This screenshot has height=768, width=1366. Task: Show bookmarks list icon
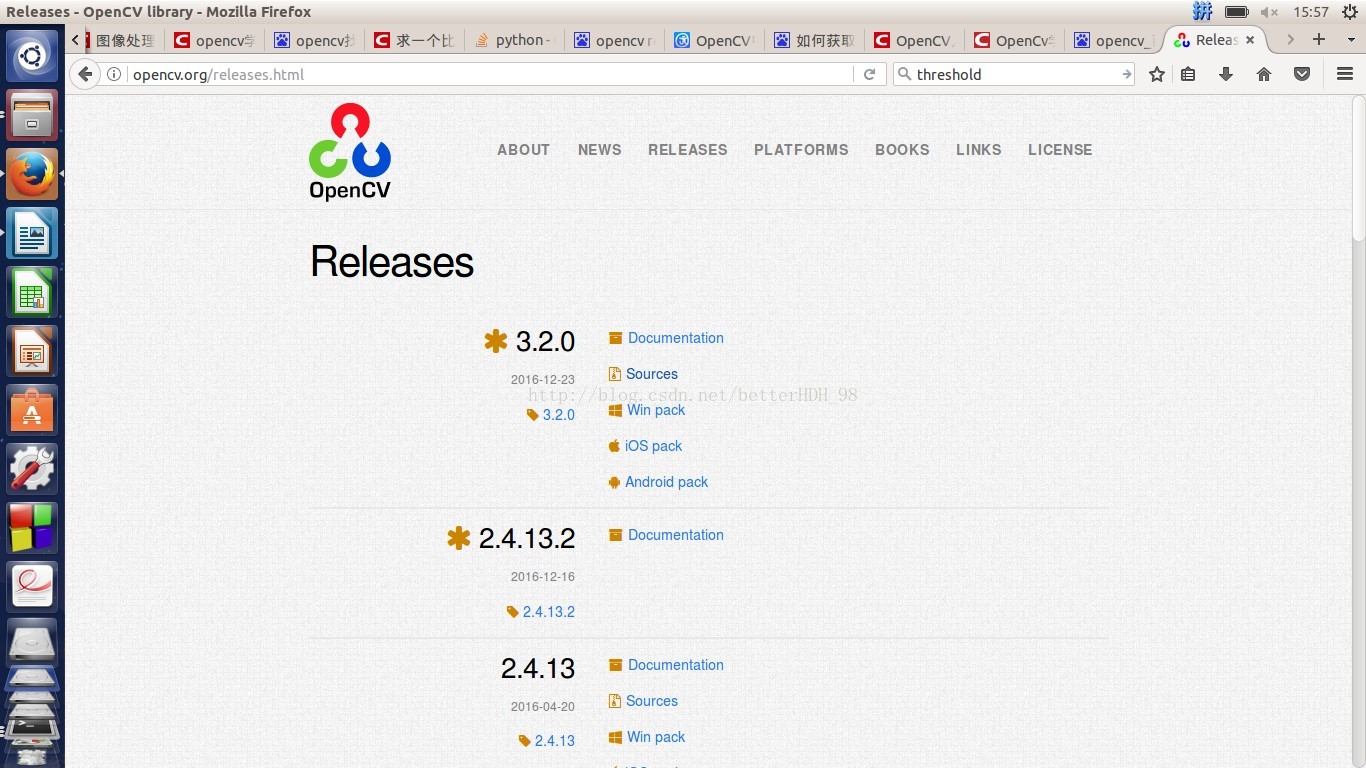coord(1188,74)
